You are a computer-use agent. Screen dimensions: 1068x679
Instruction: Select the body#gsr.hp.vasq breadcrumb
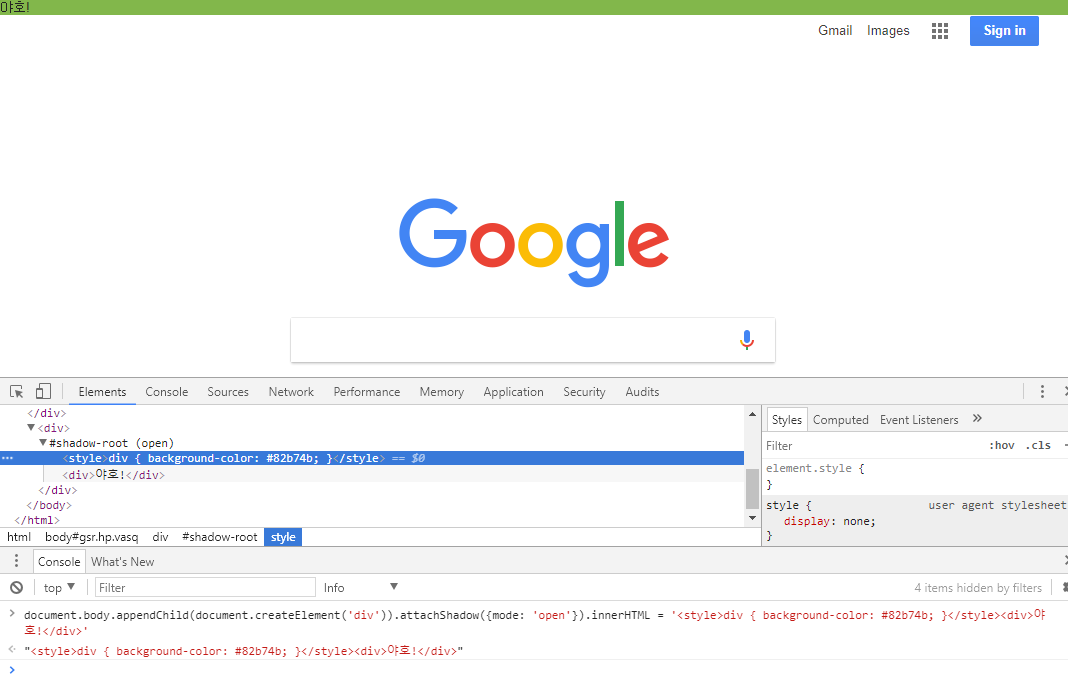[x=91, y=537]
